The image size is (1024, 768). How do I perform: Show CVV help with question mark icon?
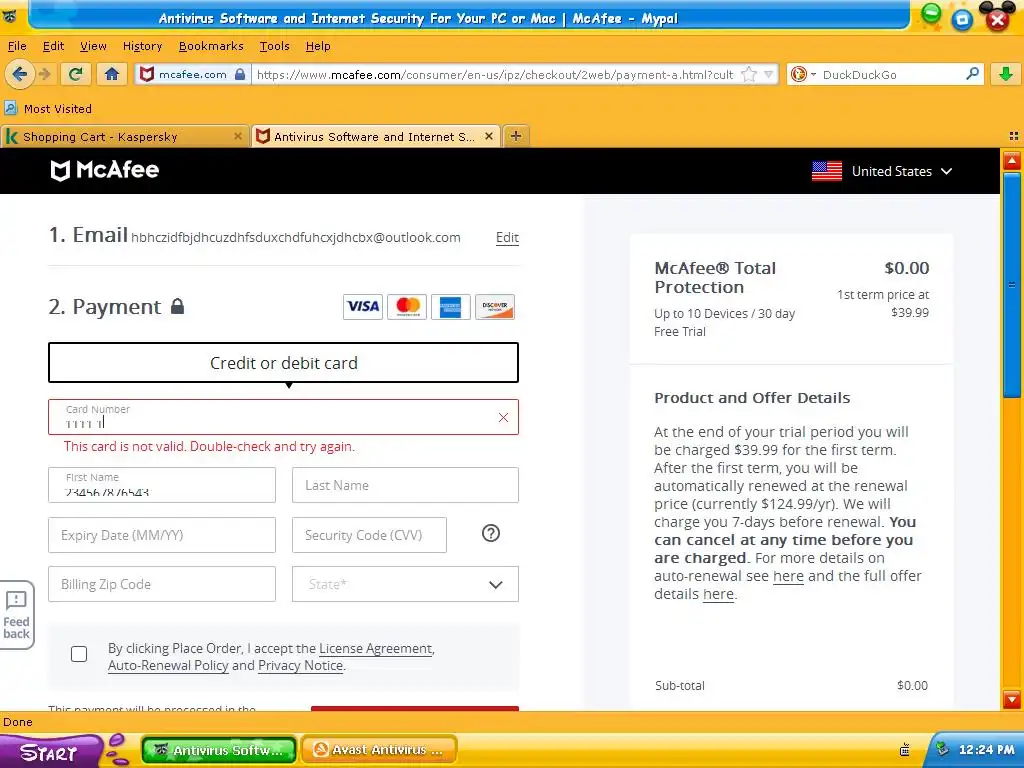(x=491, y=534)
